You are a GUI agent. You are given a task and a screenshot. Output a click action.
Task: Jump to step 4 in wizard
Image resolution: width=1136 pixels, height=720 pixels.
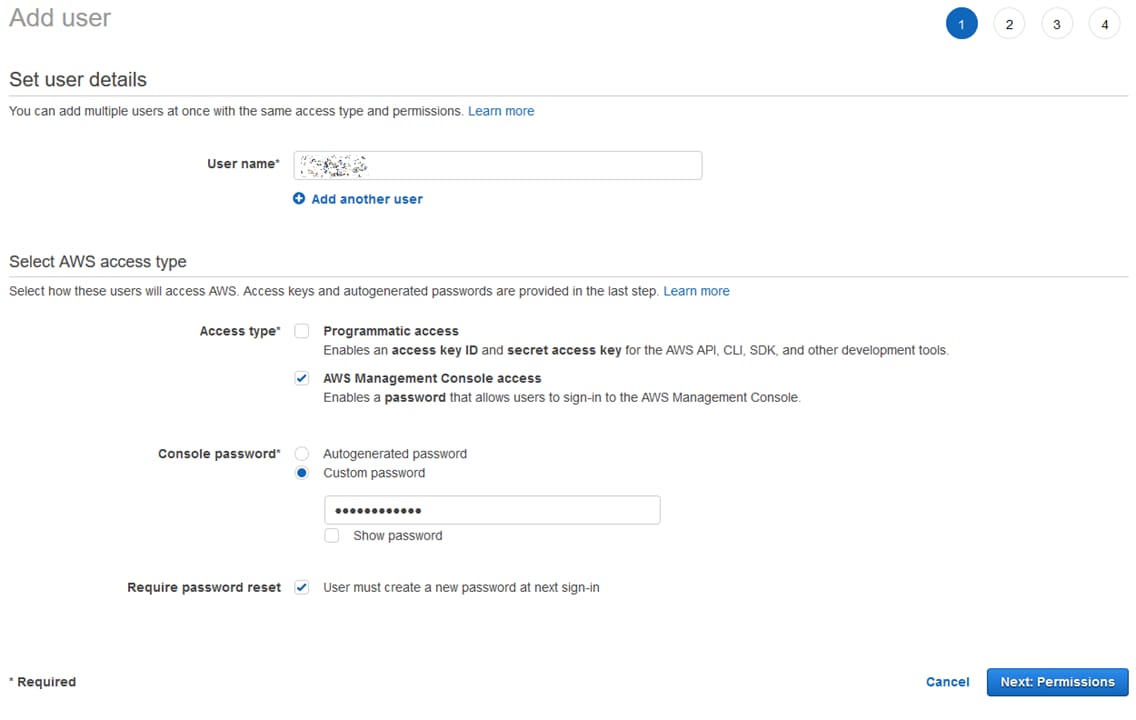coord(1104,24)
